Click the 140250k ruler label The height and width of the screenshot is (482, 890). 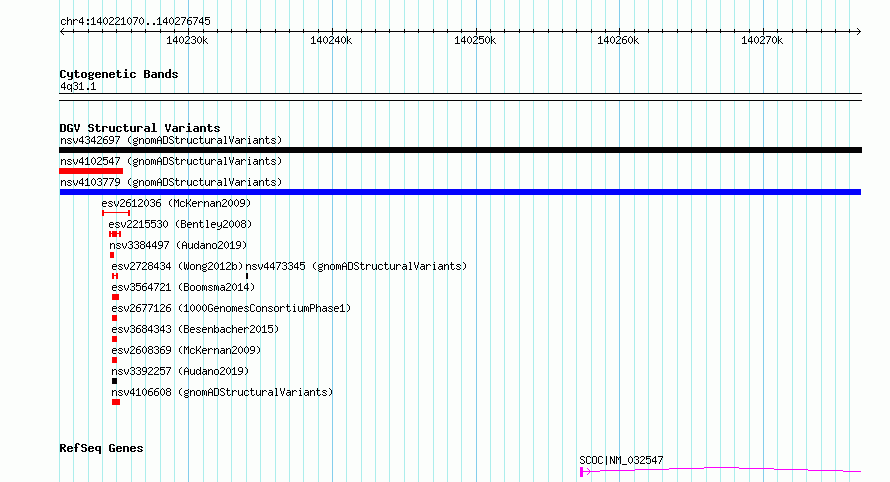(x=475, y=40)
